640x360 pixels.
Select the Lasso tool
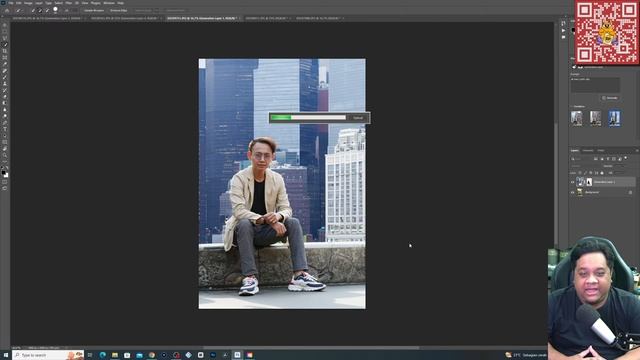tap(5, 38)
